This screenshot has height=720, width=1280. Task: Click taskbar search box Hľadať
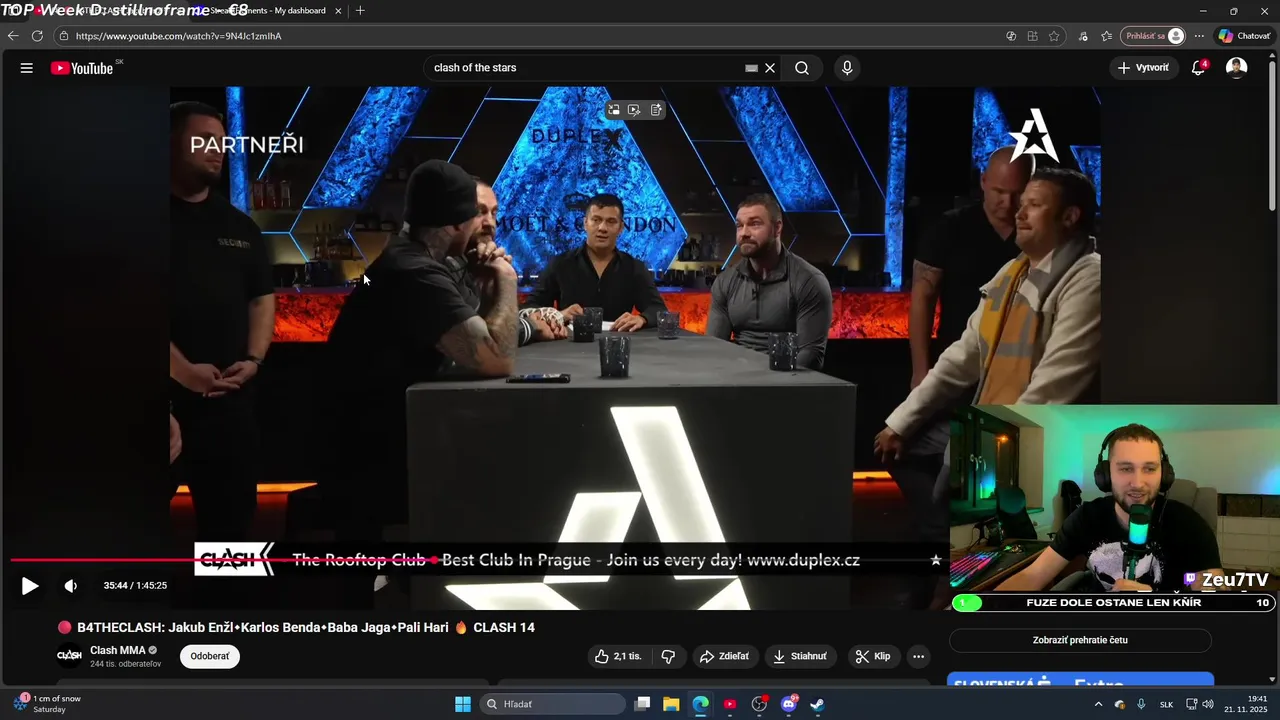pos(553,704)
